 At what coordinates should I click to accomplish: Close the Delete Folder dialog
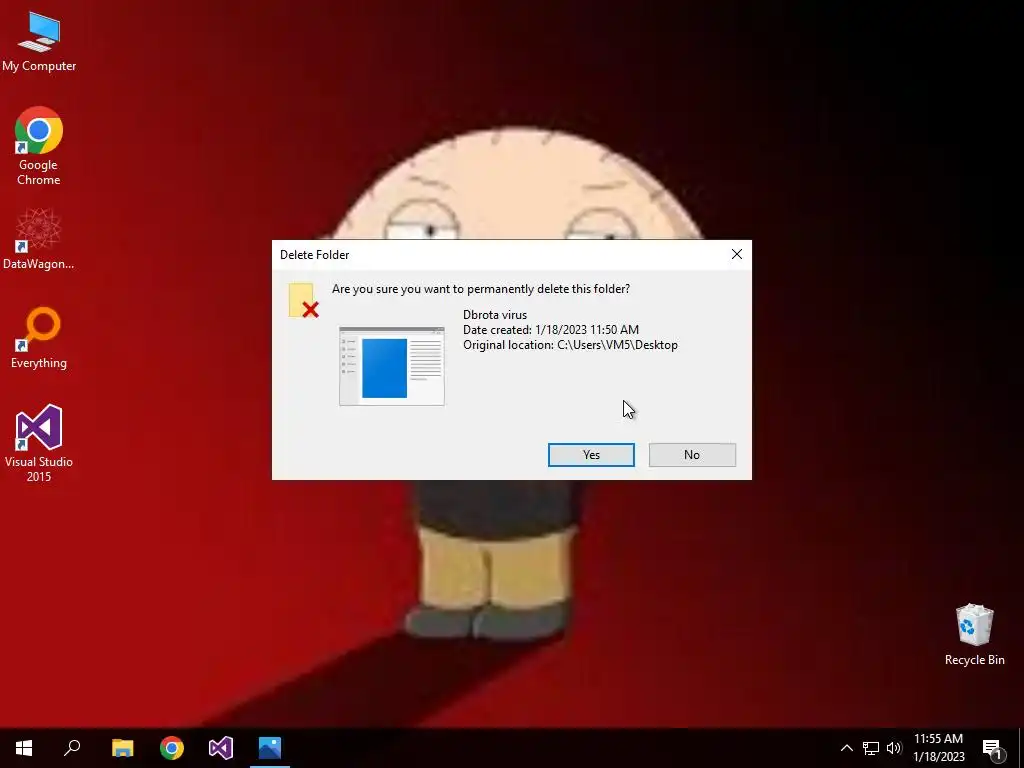(x=737, y=254)
